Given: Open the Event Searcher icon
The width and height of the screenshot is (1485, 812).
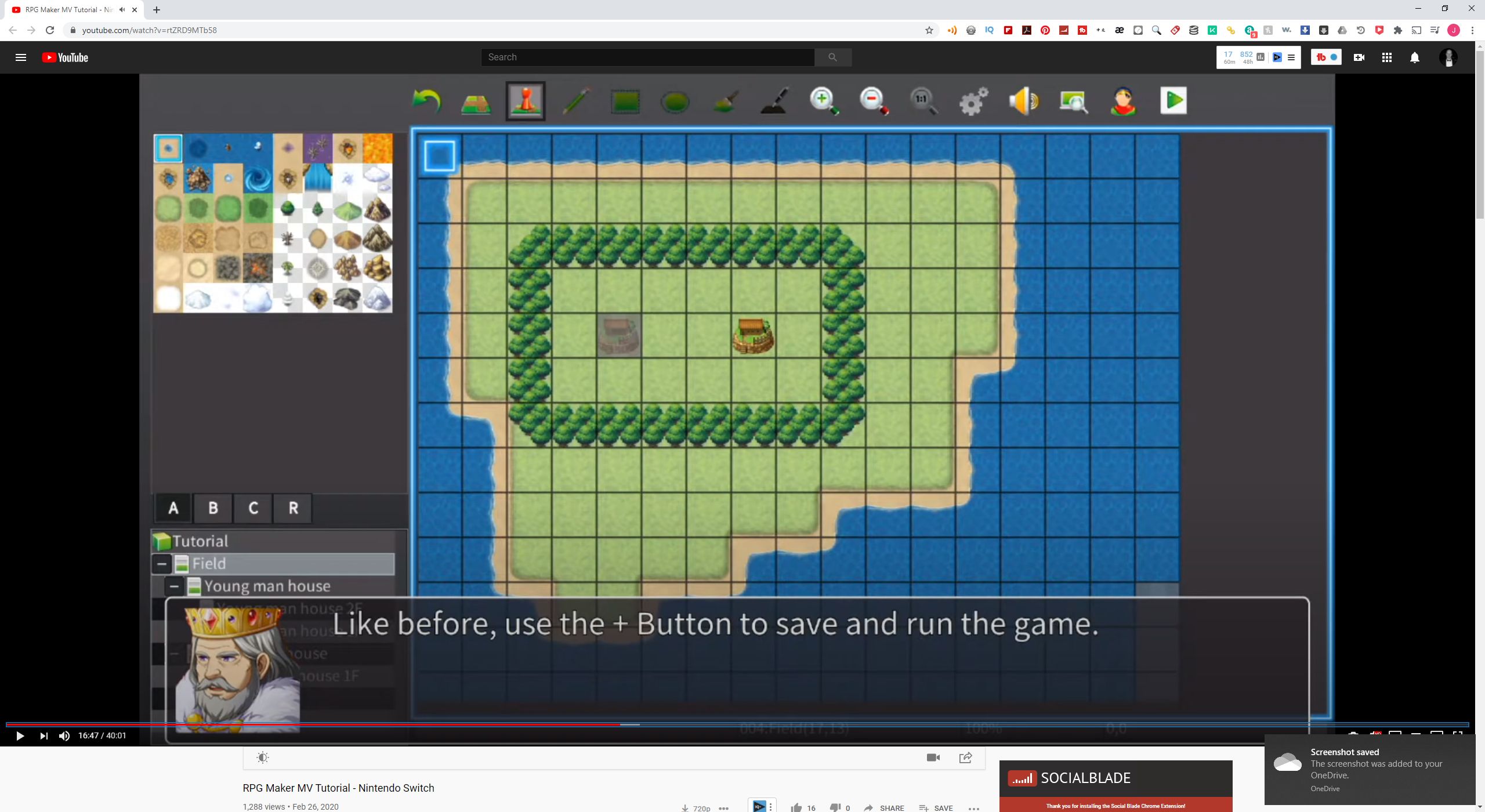Looking at the screenshot, I should point(1073,101).
